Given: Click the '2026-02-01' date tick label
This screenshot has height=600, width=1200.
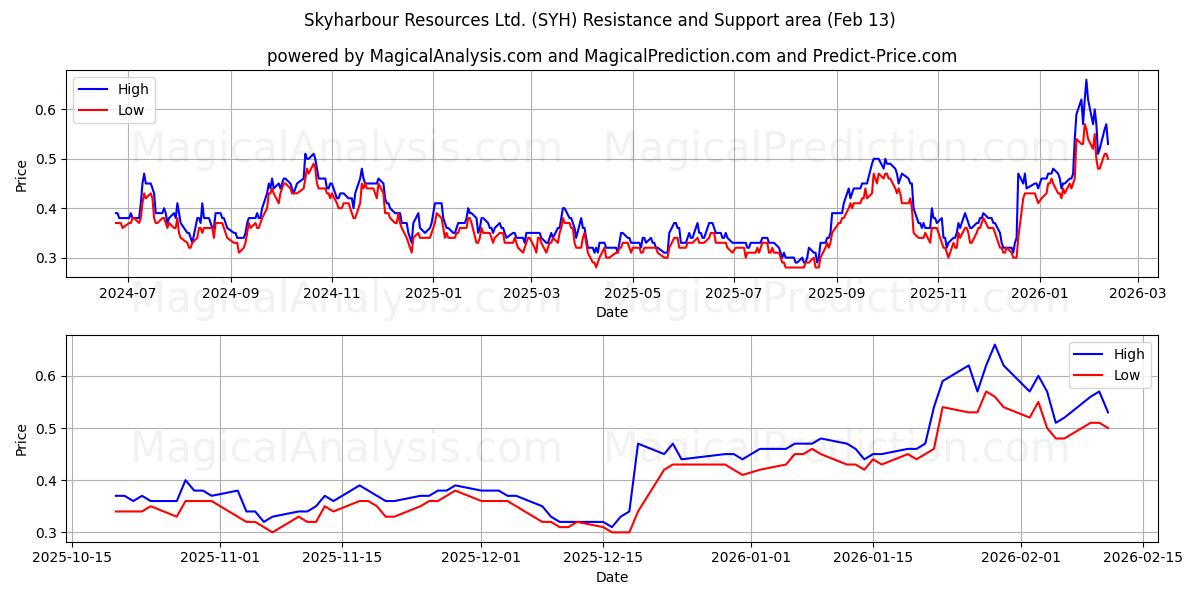Looking at the screenshot, I should (1022, 557).
